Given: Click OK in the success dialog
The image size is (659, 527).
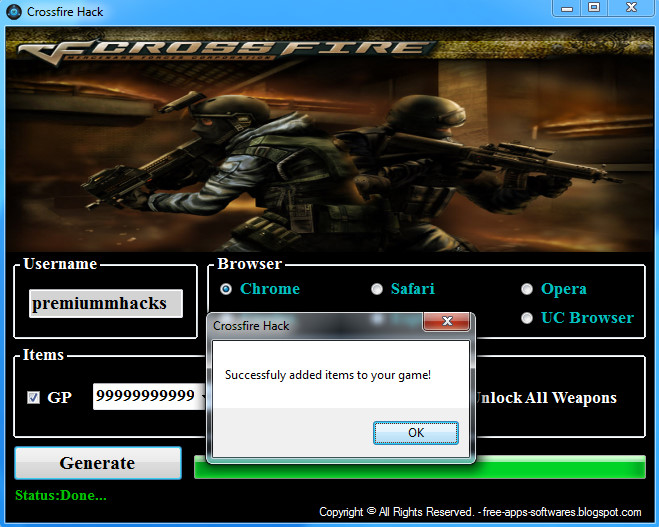Looking at the screenshot, I should (416, 433).
